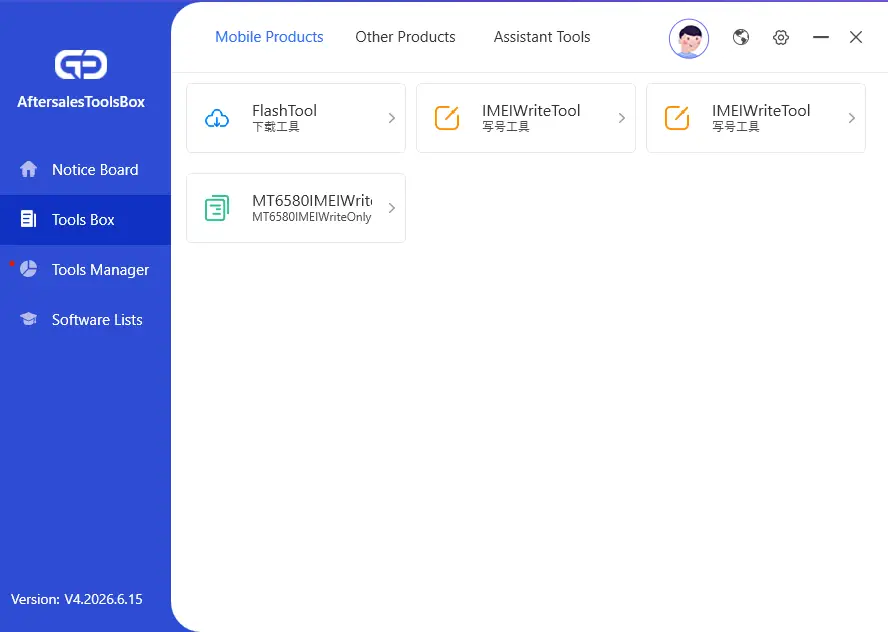Minimize the AftersalesToolsBox window
888x632 pixels.
[821, 37]
